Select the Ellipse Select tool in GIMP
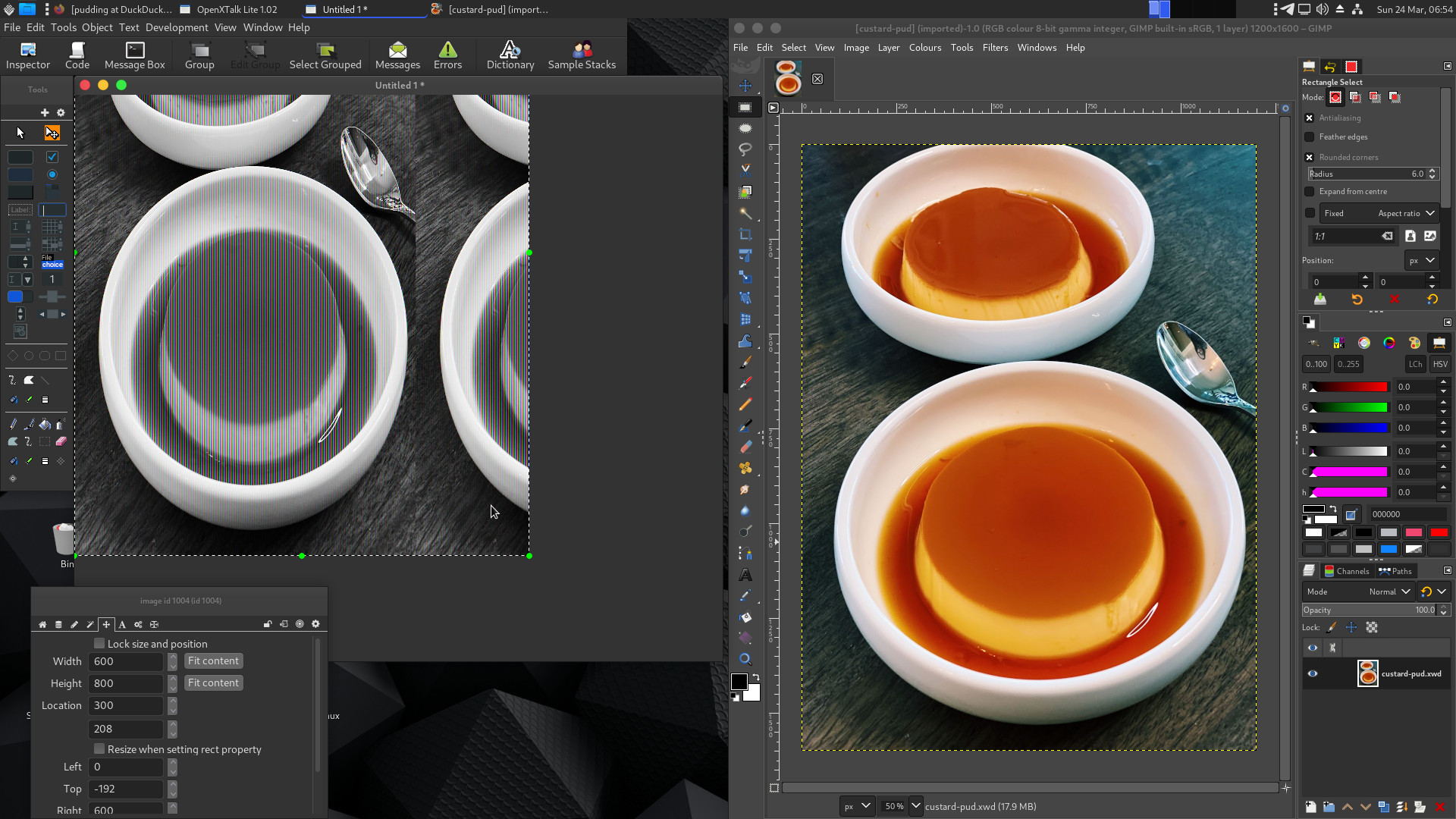Viewport: 1456px width, 819px height. point(745,128)
